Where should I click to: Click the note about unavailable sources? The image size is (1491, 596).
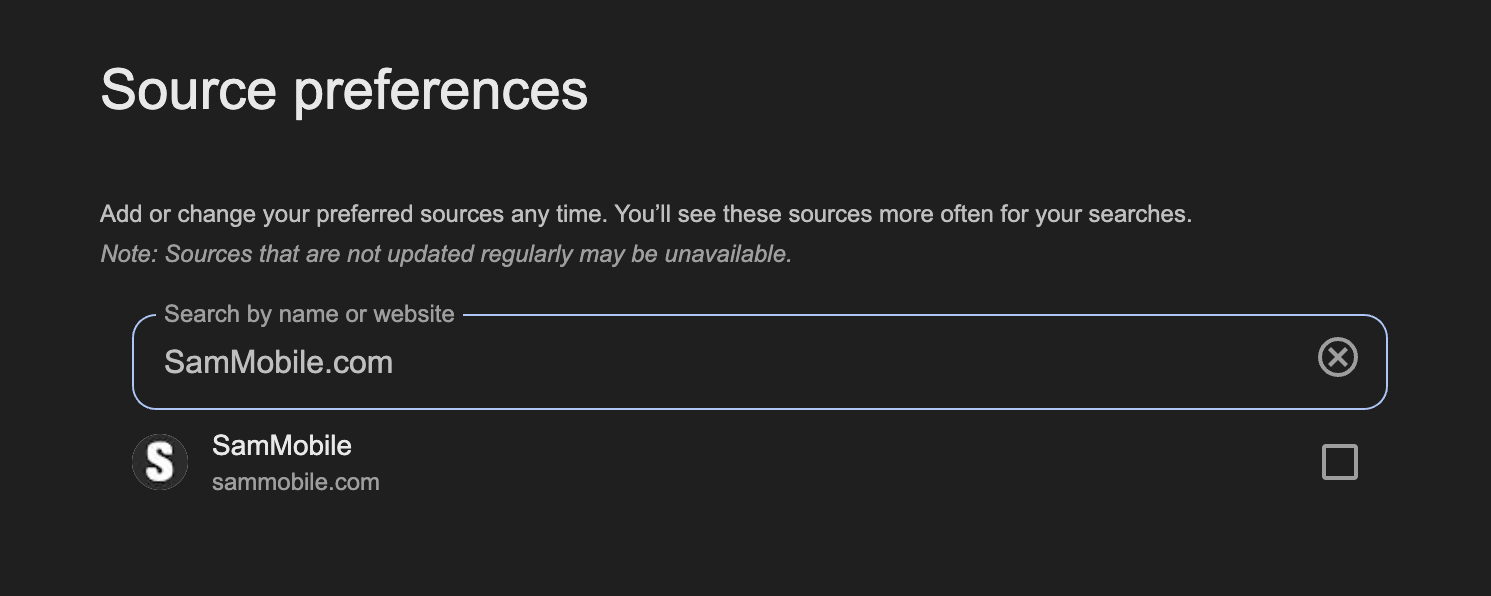446,254
